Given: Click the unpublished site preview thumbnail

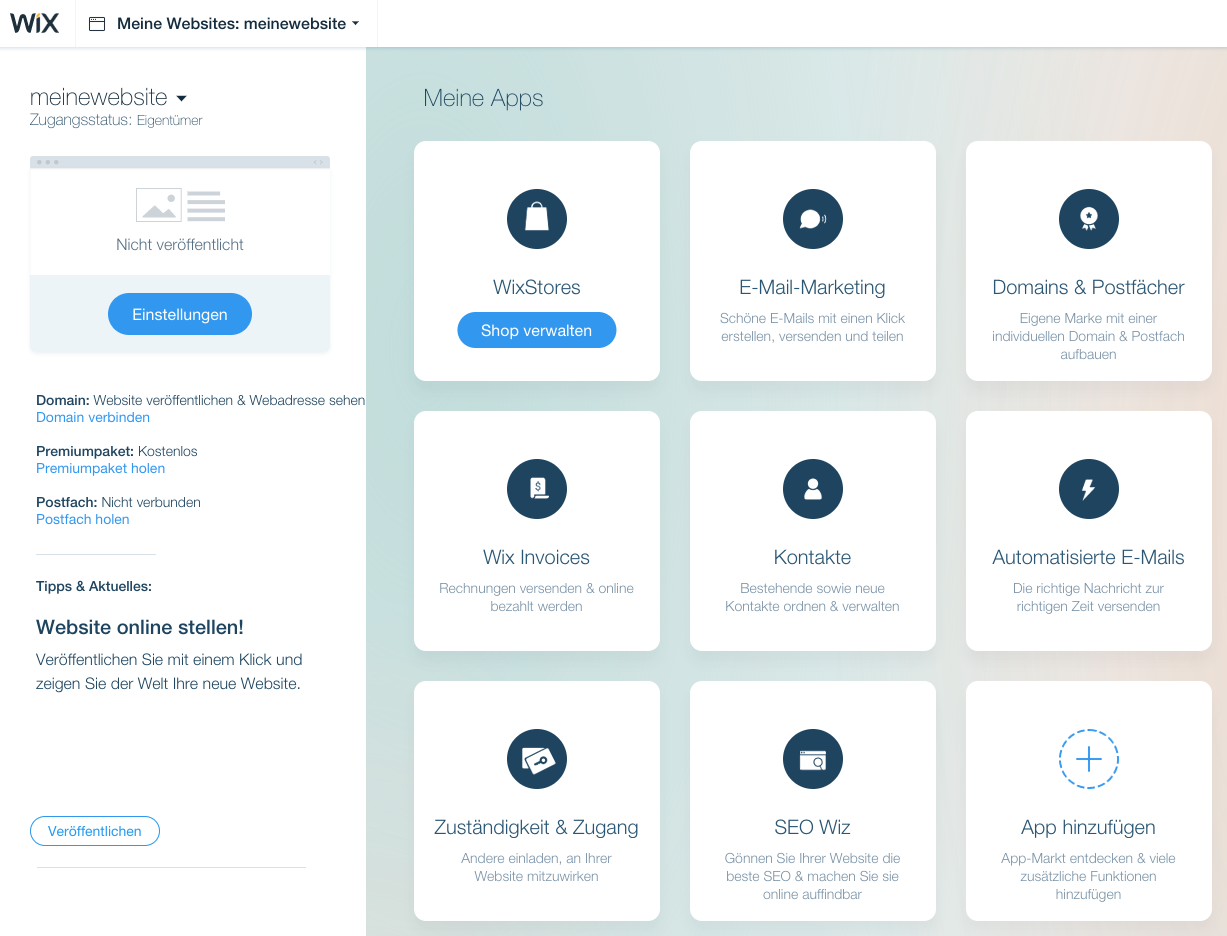Looking at the screenshot, I should (180, 215).
